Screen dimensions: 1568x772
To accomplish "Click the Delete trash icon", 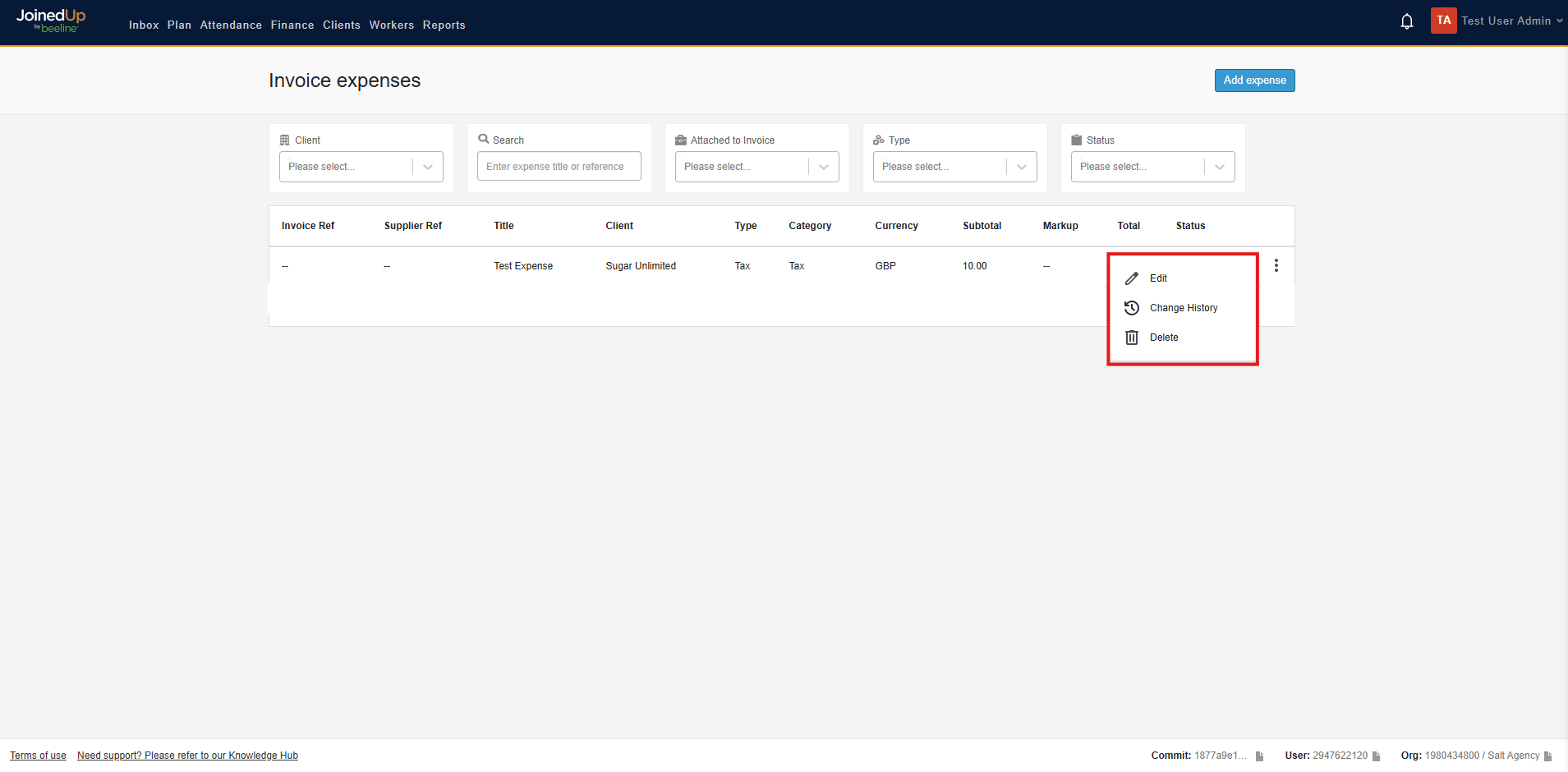I will pos(1132,337).
